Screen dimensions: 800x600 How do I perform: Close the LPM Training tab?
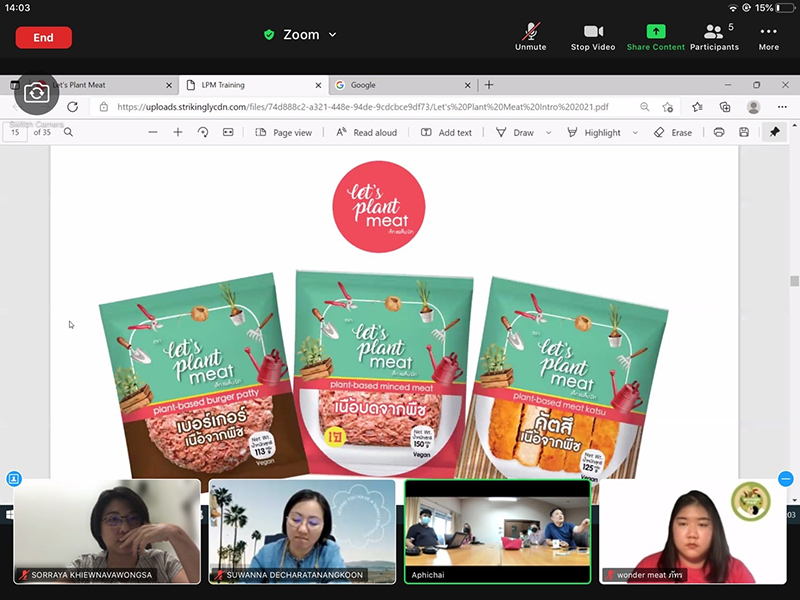(318, 85)
